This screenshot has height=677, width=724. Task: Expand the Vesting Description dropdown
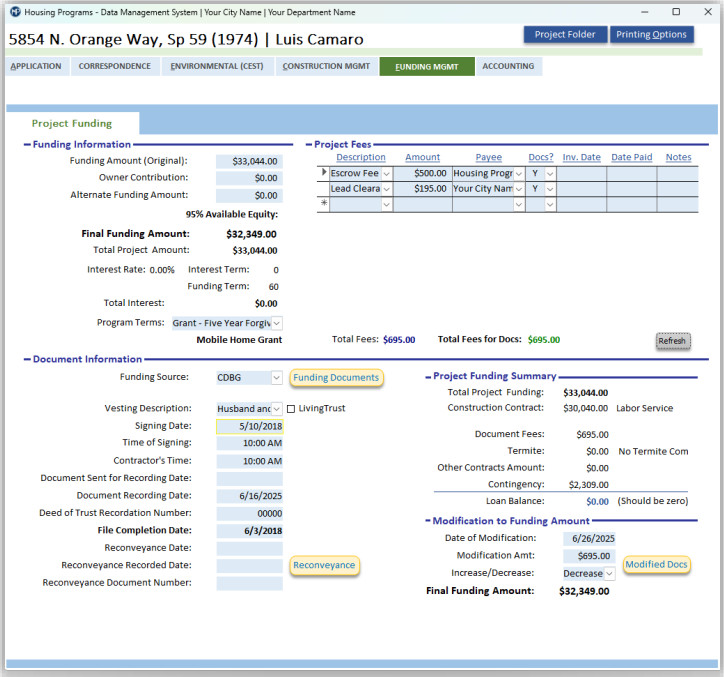(x=277, y=409)
